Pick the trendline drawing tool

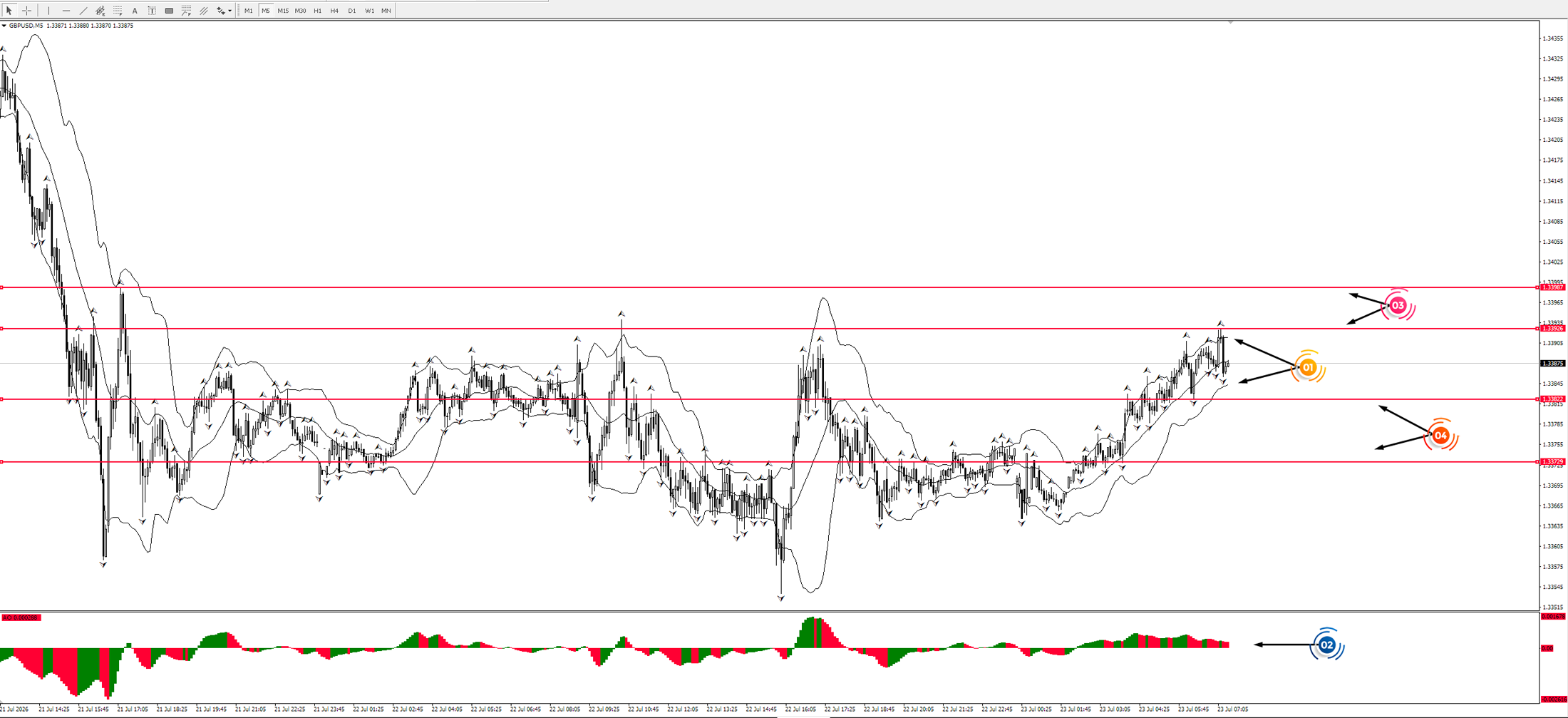coord(83,11)
